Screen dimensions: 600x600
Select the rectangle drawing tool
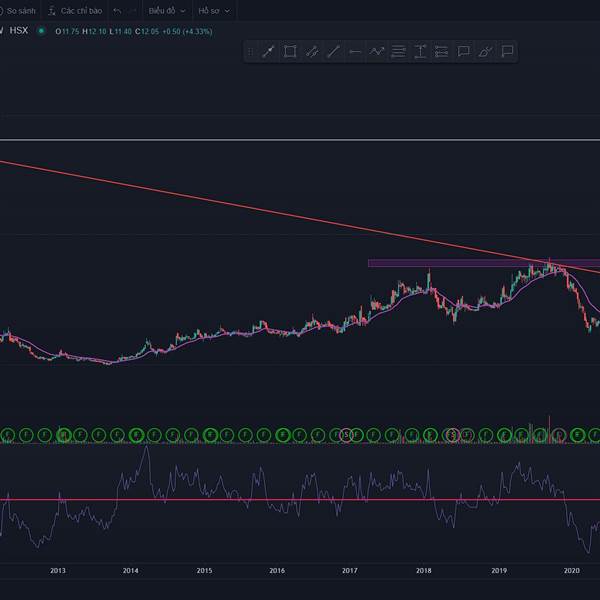(x=290, y=51)
